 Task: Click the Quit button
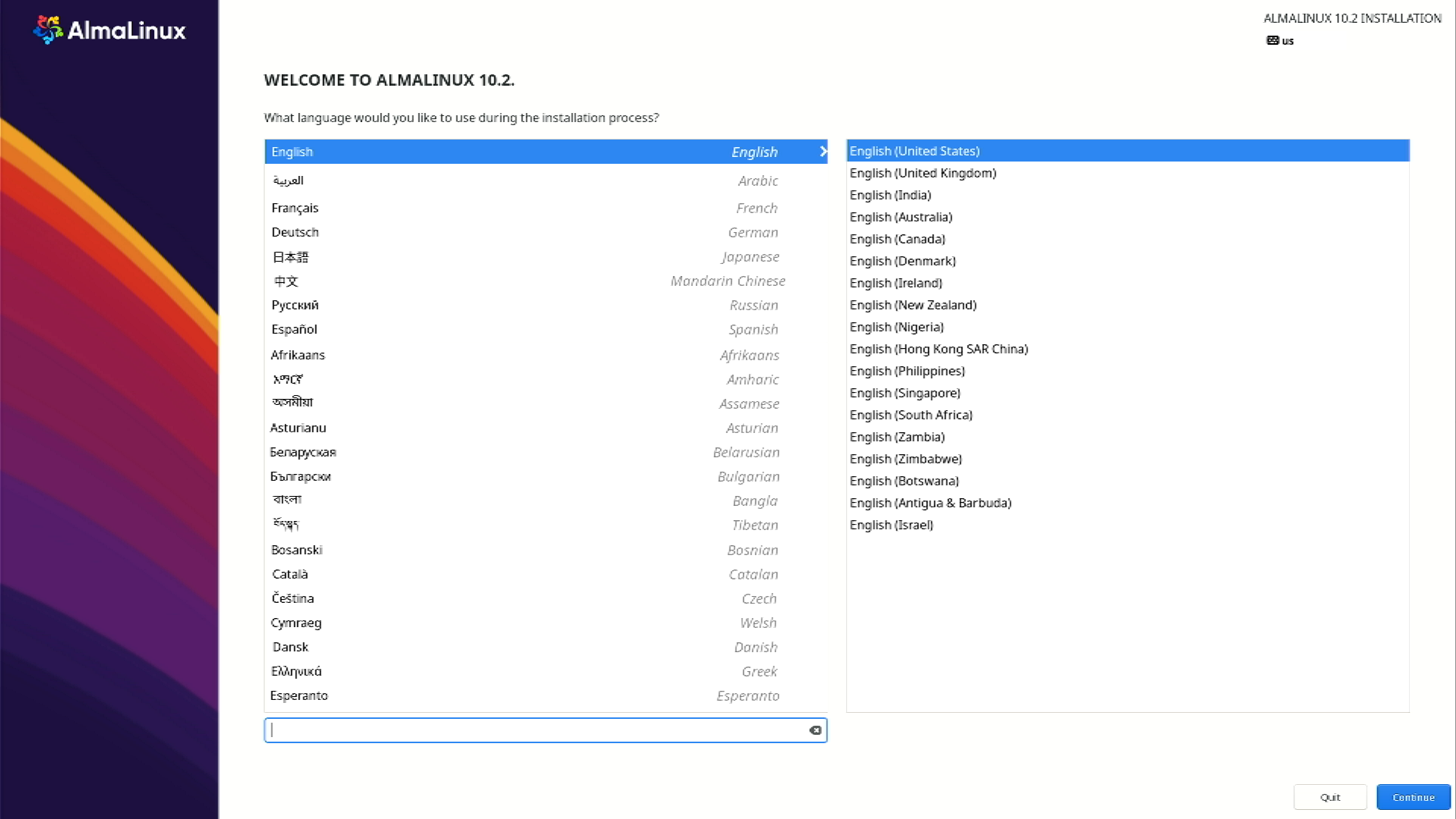[x=1330, y=797]
